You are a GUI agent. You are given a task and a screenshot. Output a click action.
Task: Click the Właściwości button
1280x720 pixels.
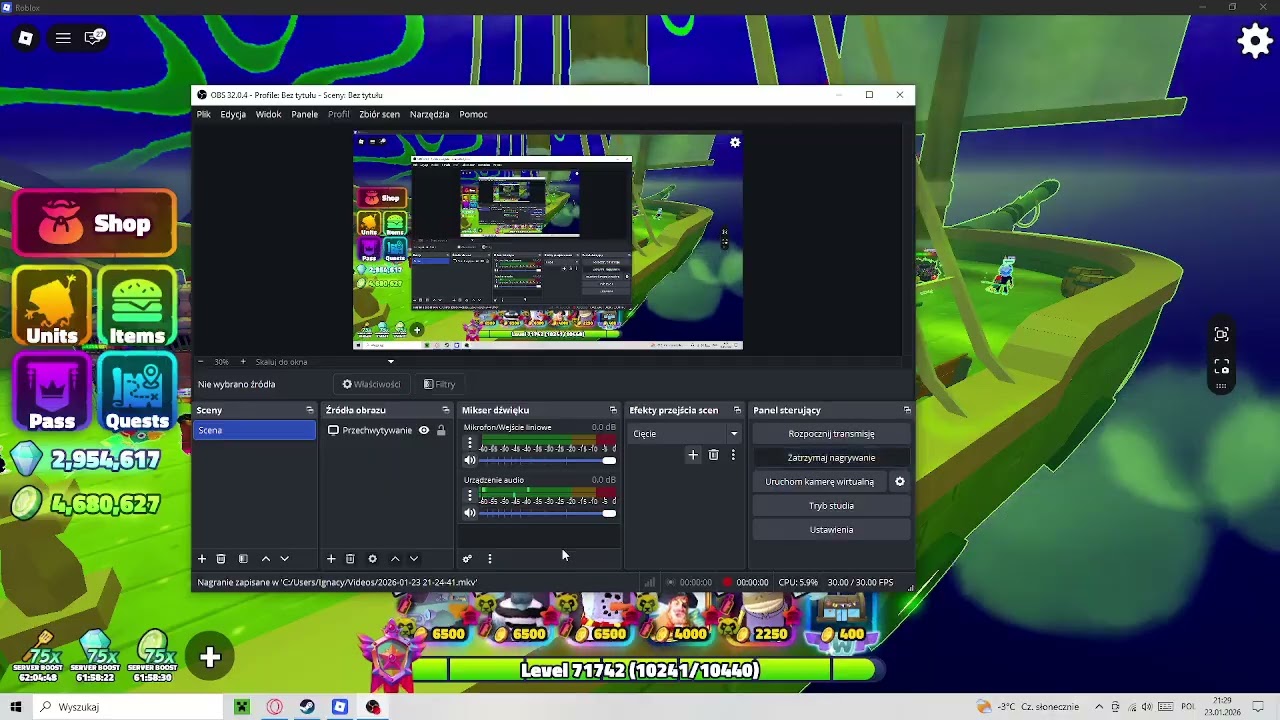(371, 384)
